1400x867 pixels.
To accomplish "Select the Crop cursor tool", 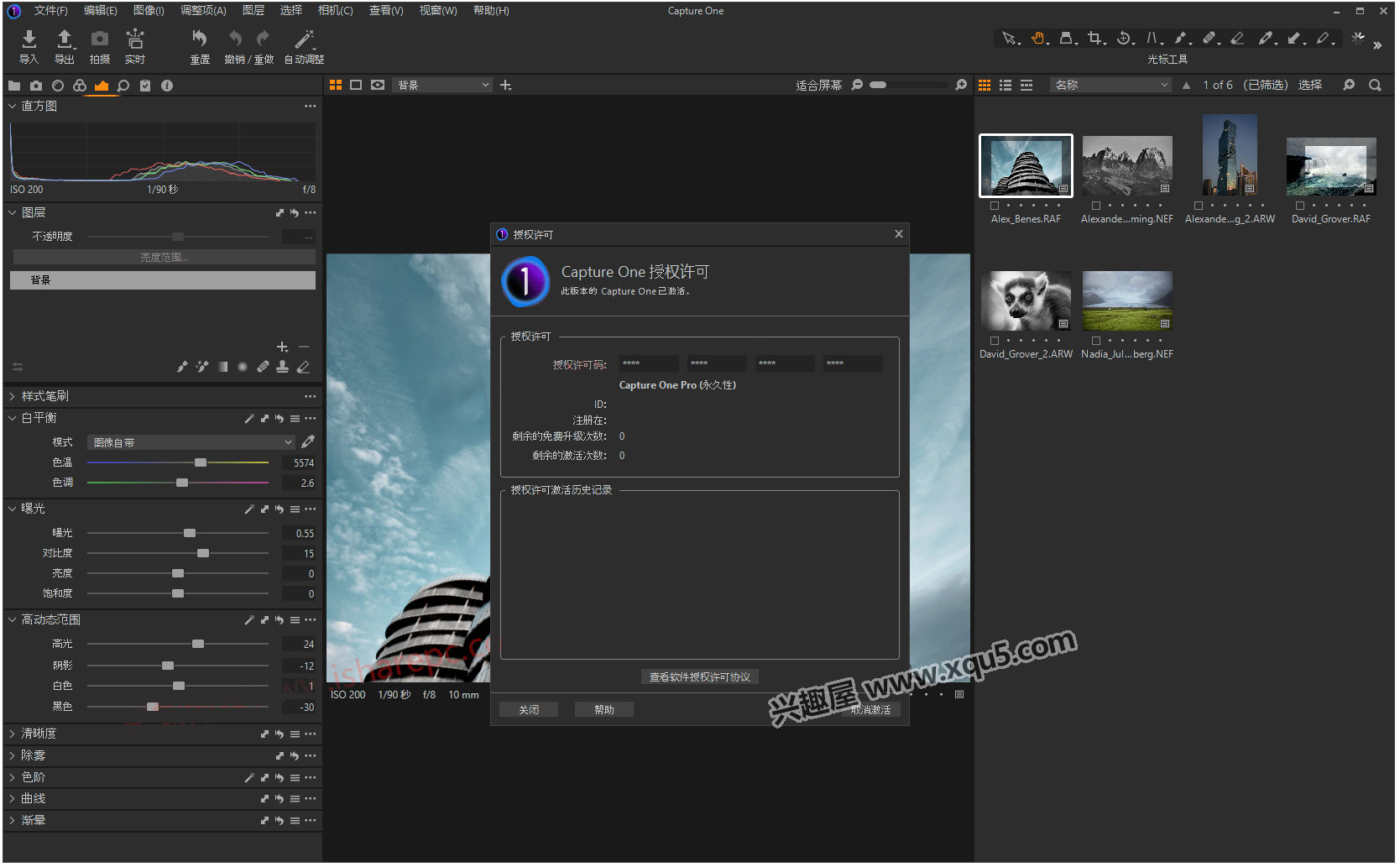I will tap(1095, 39).
